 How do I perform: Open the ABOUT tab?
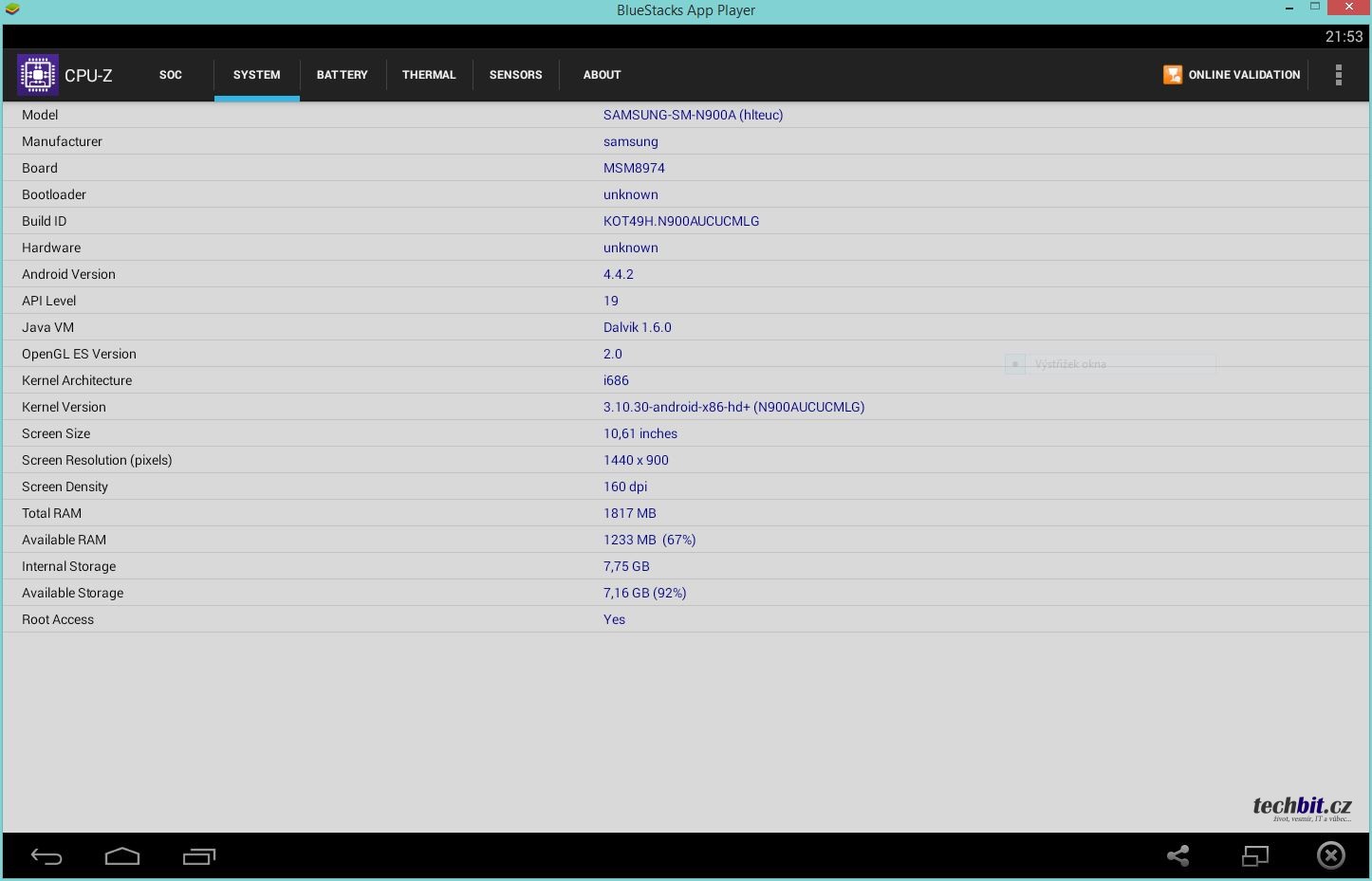coord(603,75)
